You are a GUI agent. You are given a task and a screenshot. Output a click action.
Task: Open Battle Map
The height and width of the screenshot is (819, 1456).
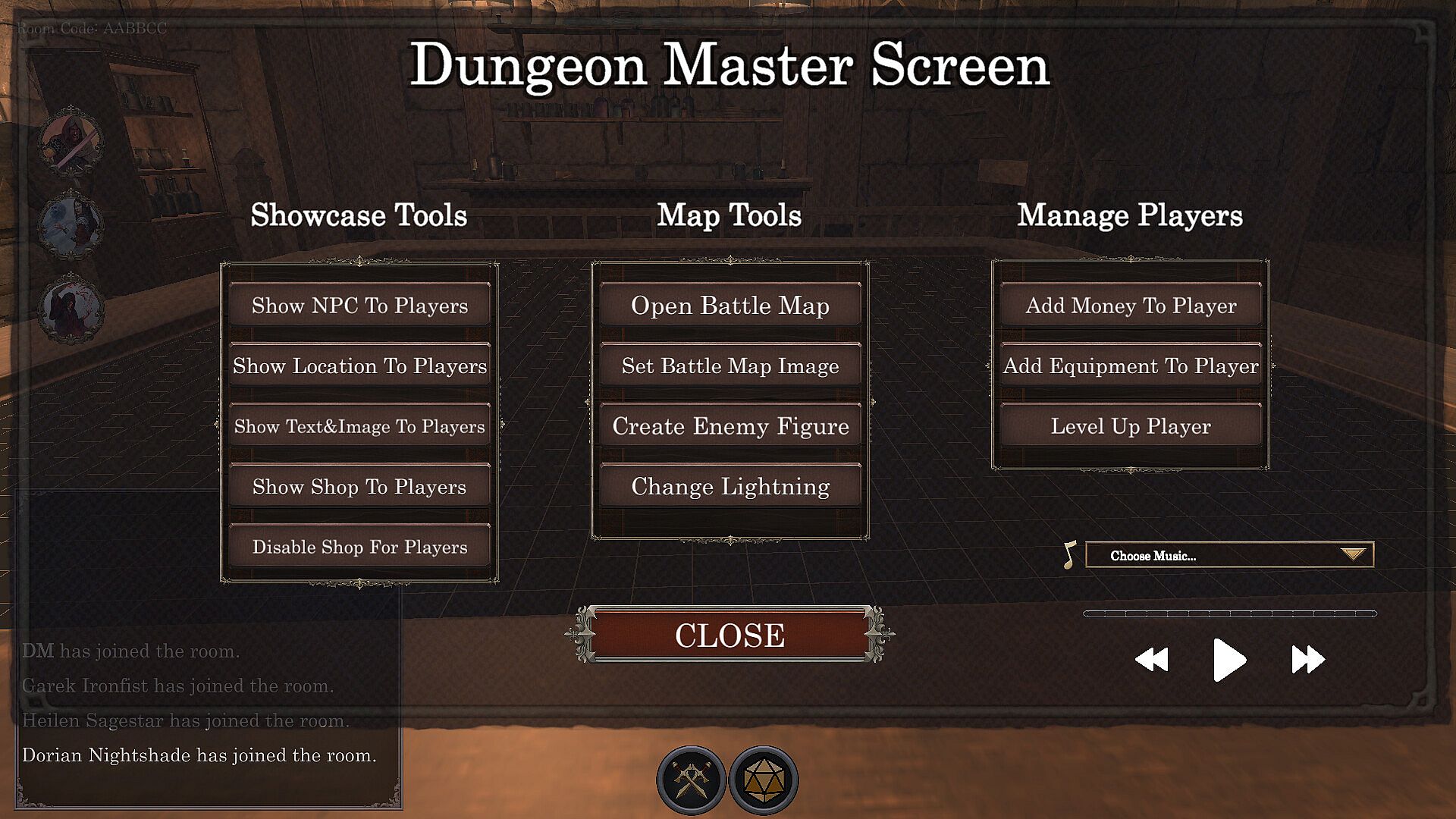coord(730,306)
